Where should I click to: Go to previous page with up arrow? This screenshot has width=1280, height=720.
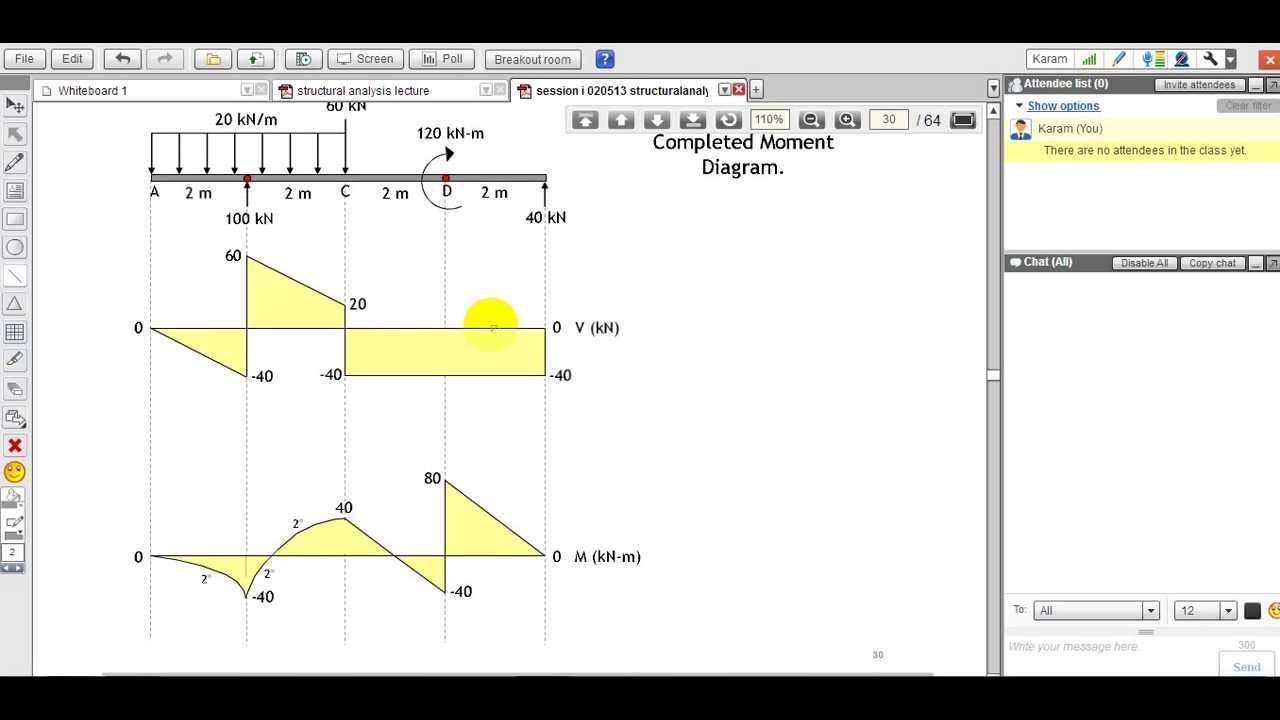621,120
